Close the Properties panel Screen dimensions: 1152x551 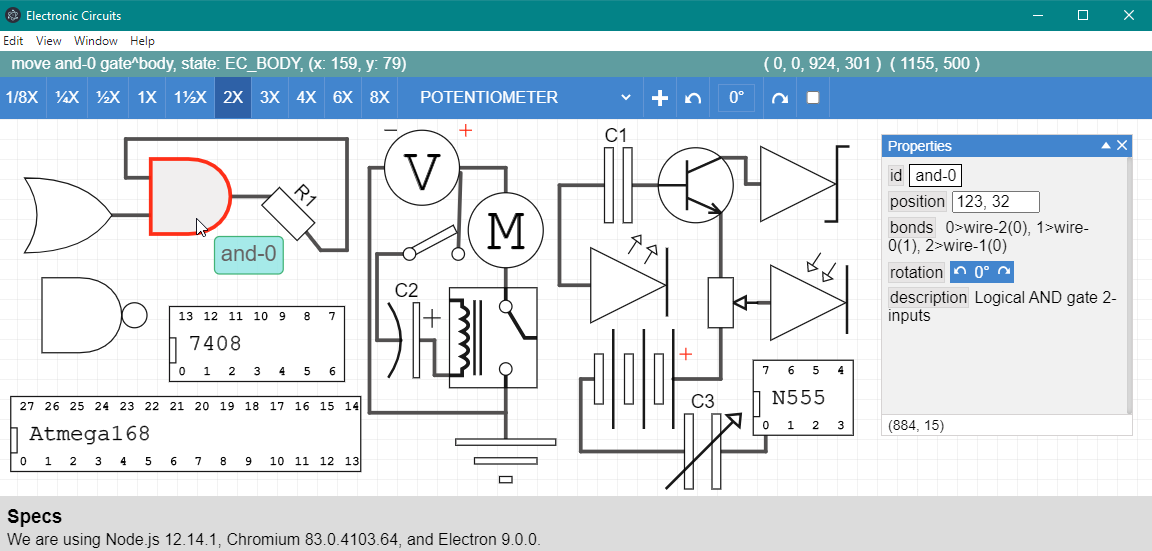click(1122, 145)
